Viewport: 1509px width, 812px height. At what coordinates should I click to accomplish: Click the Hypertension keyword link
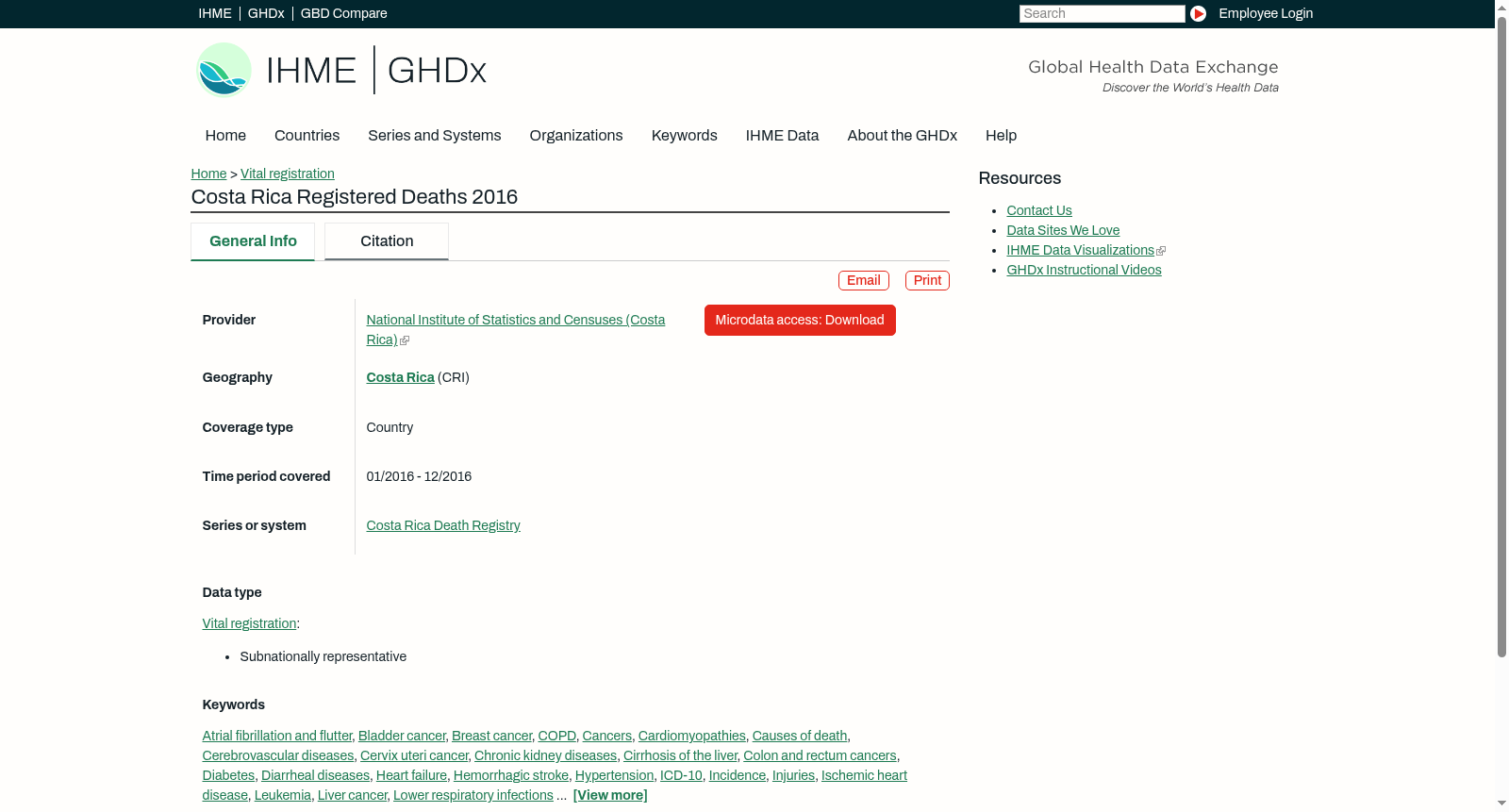point(614,775)
